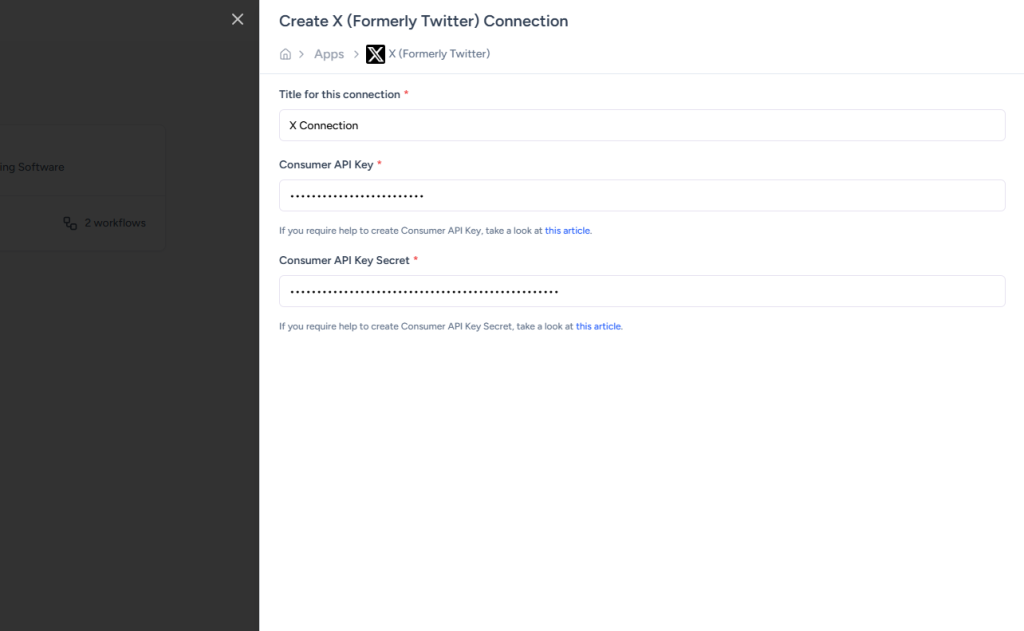Viewport: 1024px width, 631px height.
Task: Select the X (Formerly Twitter) breadcrumb text
Action: tap(439, 54)
